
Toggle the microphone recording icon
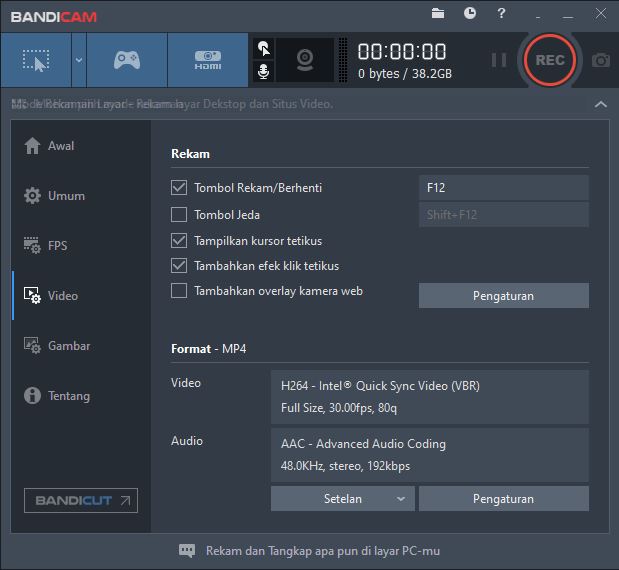(263, 71)
